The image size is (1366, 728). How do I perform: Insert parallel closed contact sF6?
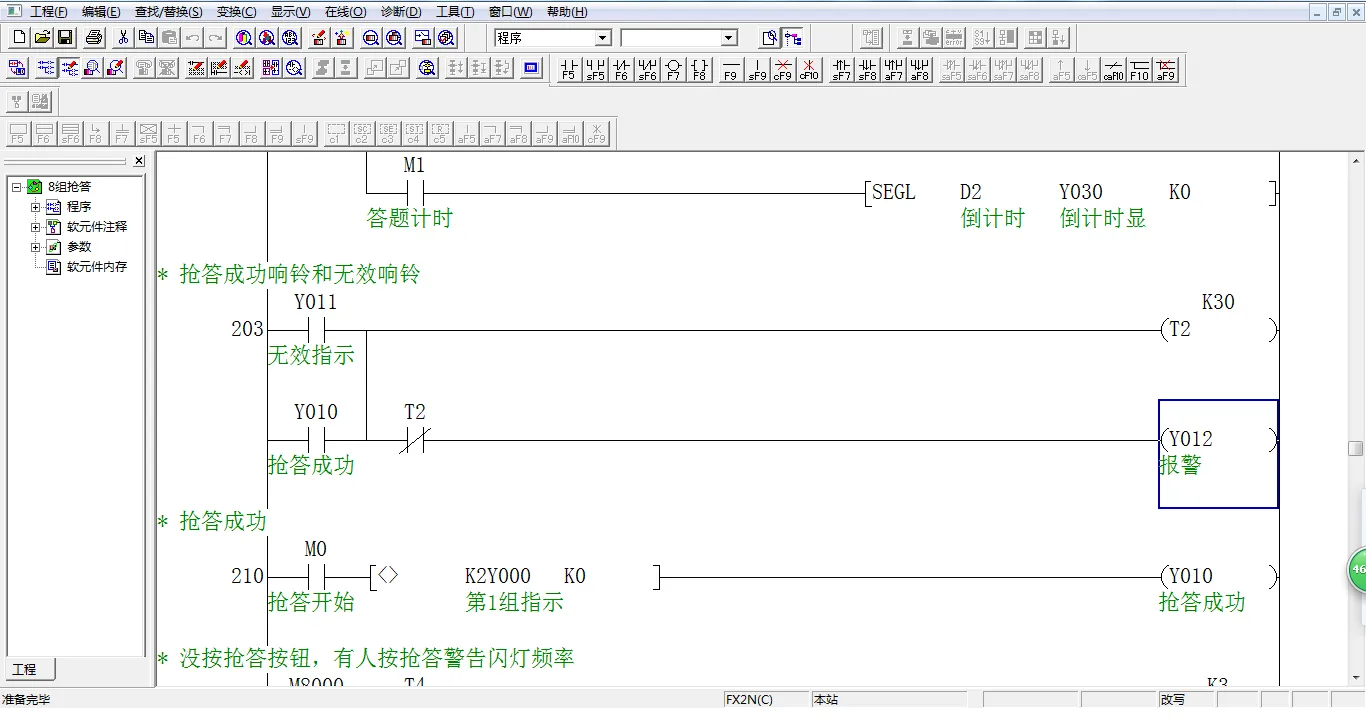pyautogui.click(x=647, y=69)
